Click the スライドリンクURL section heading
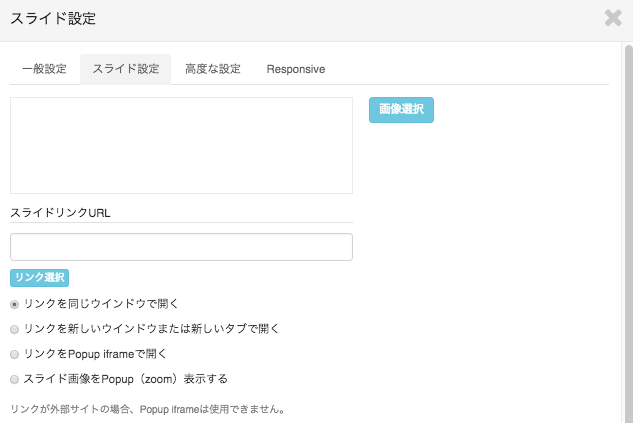 point(60,213)
